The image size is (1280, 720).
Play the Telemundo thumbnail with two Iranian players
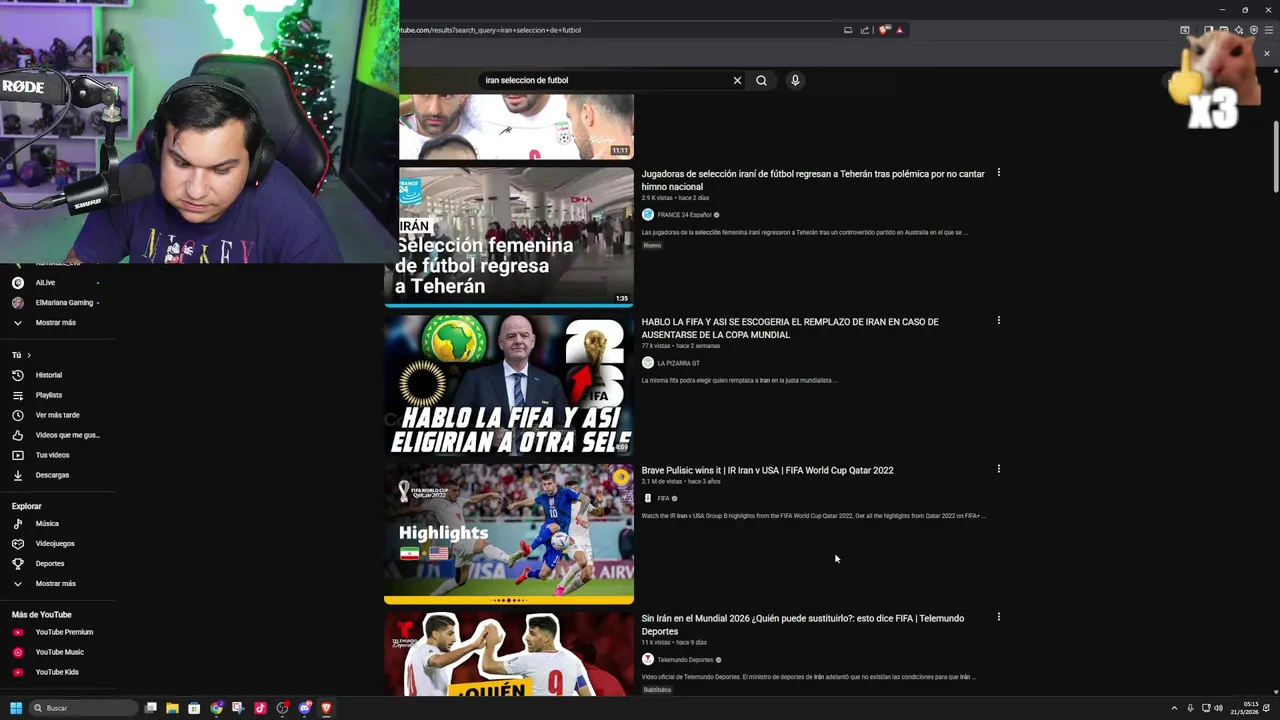pyautogui.click(x=509, y=654)
